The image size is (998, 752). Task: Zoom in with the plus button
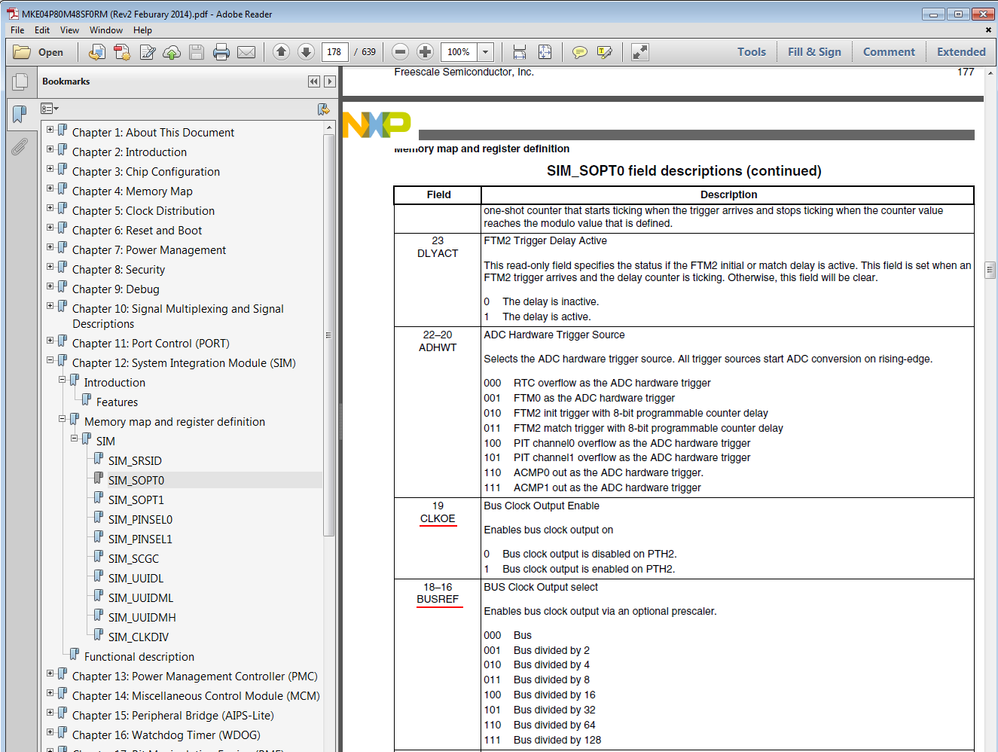point(425,52)
